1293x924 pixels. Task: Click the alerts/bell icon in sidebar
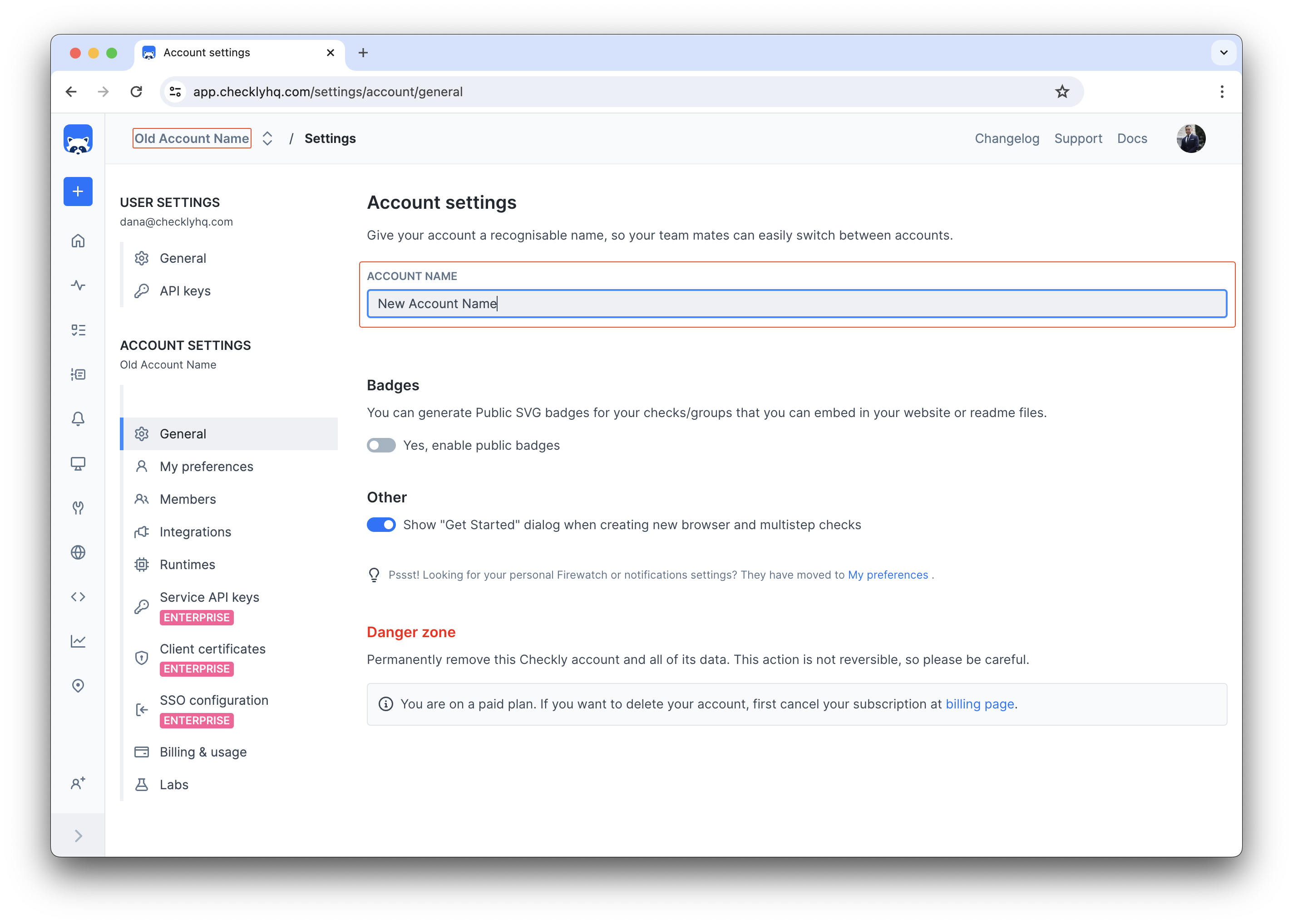(x=79, y=418)
